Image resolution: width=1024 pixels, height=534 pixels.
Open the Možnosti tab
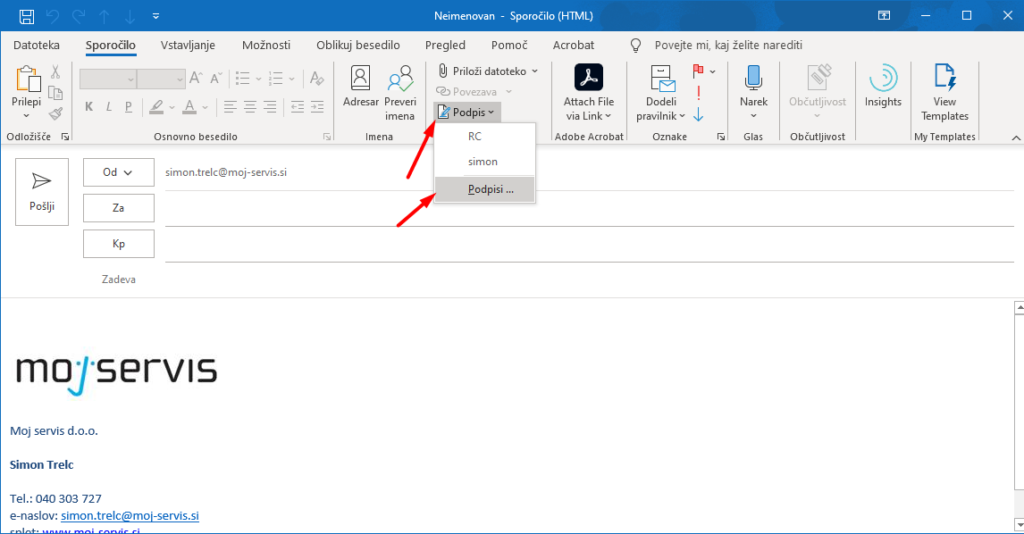pos(266,45)
